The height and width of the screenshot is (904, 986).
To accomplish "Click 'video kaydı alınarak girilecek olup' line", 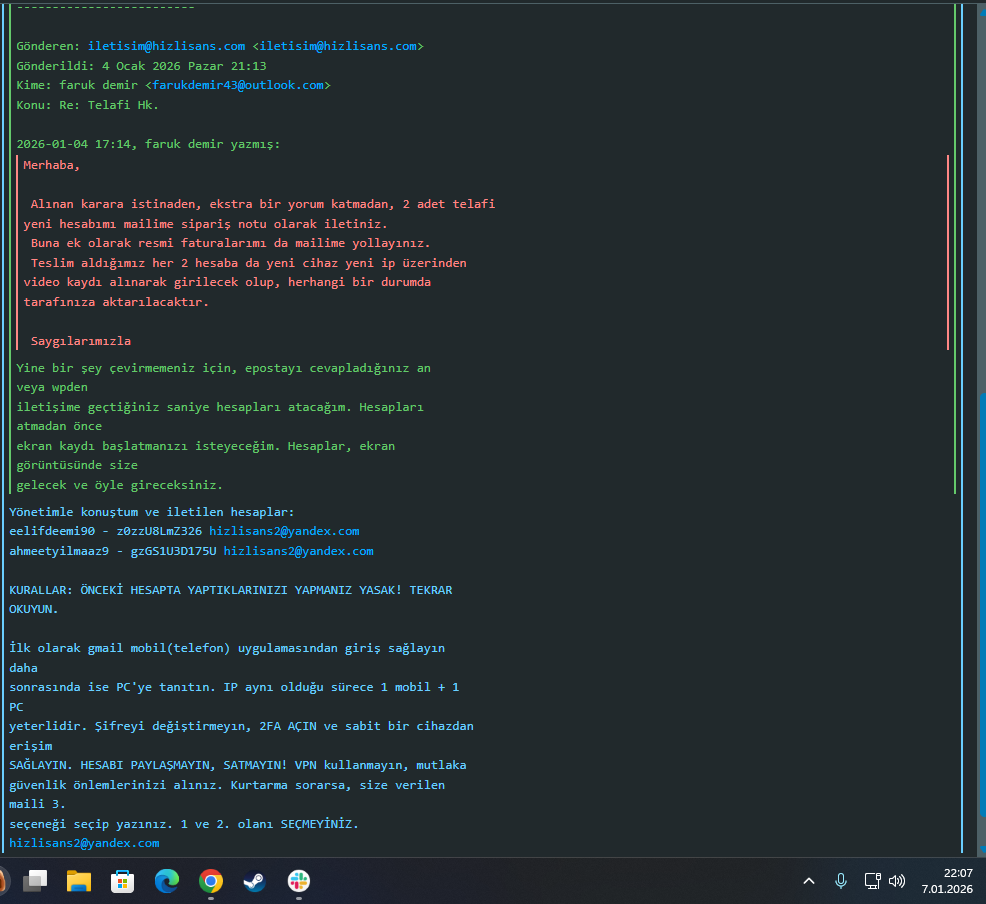I will pos(227,282).
